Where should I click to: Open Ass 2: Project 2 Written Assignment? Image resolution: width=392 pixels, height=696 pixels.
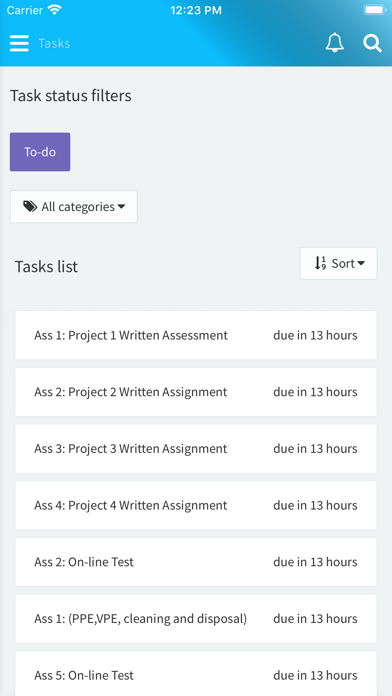196,392
